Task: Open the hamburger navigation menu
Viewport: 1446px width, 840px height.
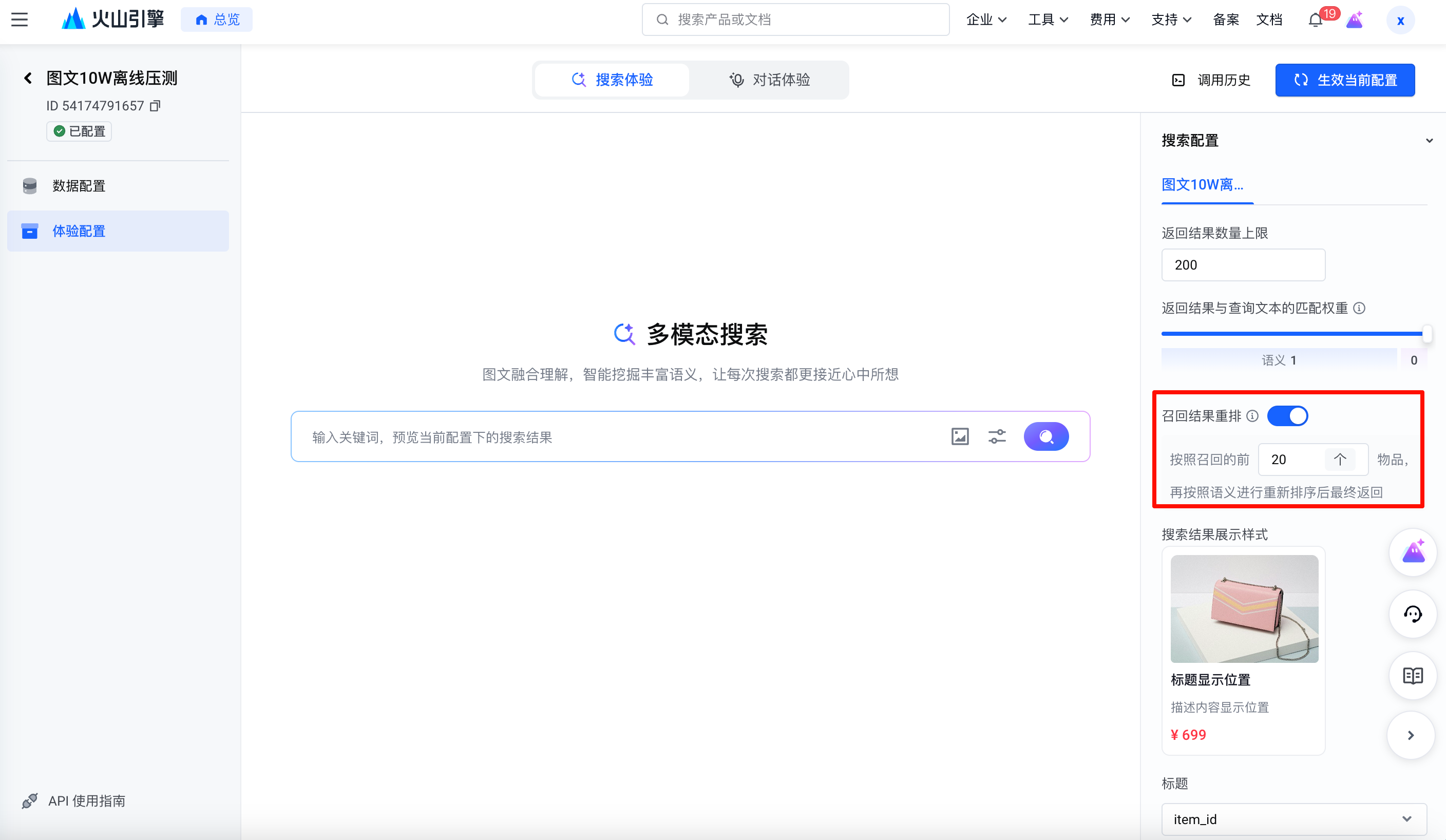Action: (20, 20)
